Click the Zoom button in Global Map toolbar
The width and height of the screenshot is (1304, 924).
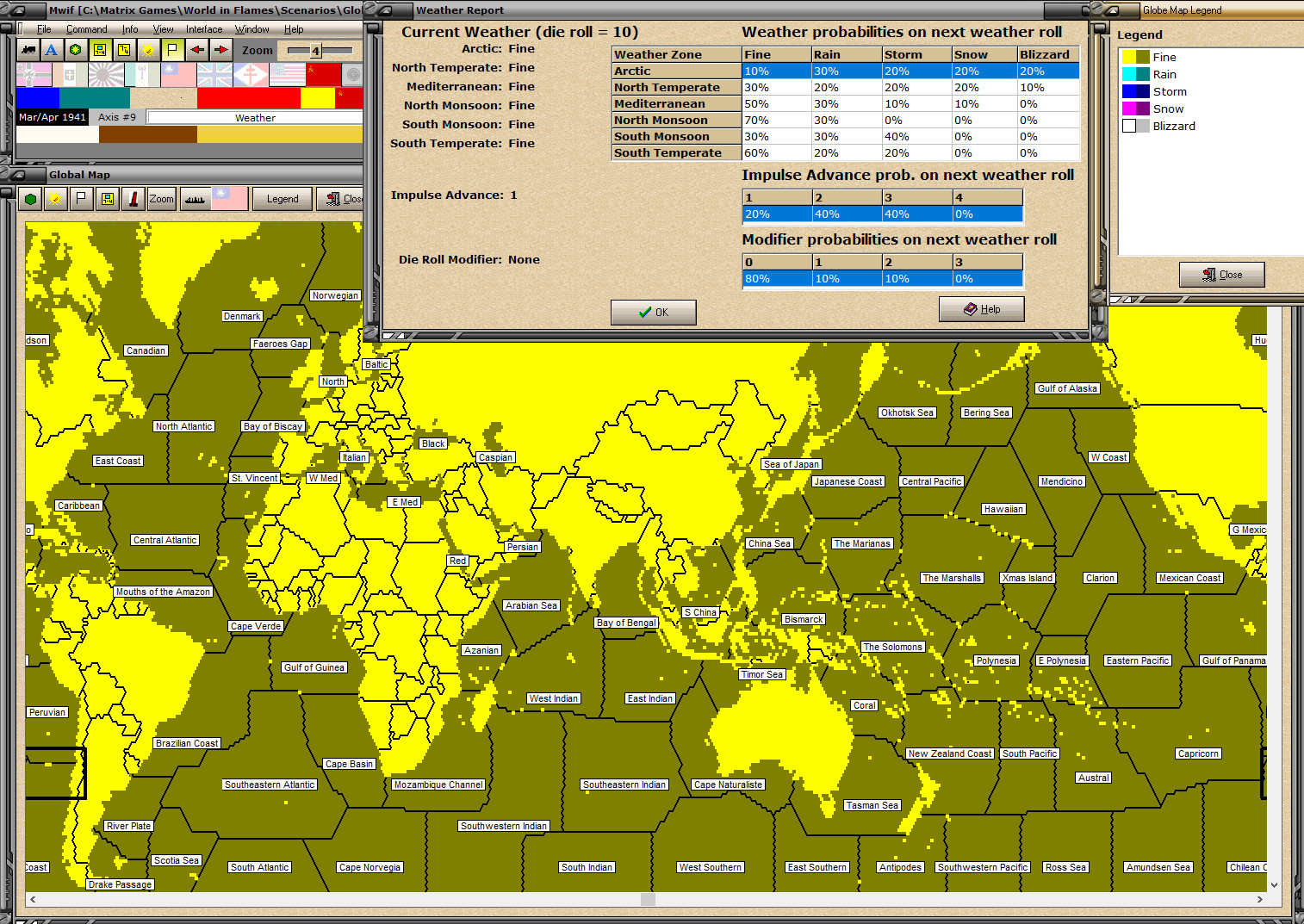(161, 199)
